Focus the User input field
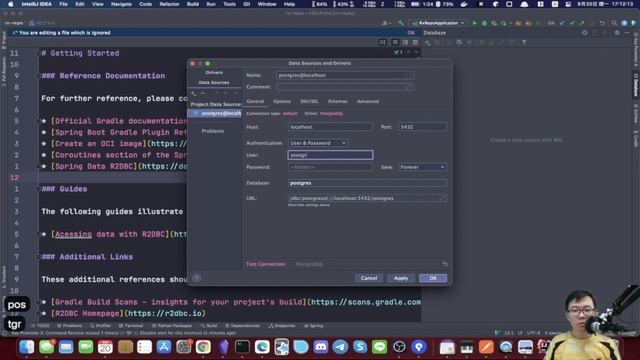This screenshot has height=360, width=640. pos(330,155)
